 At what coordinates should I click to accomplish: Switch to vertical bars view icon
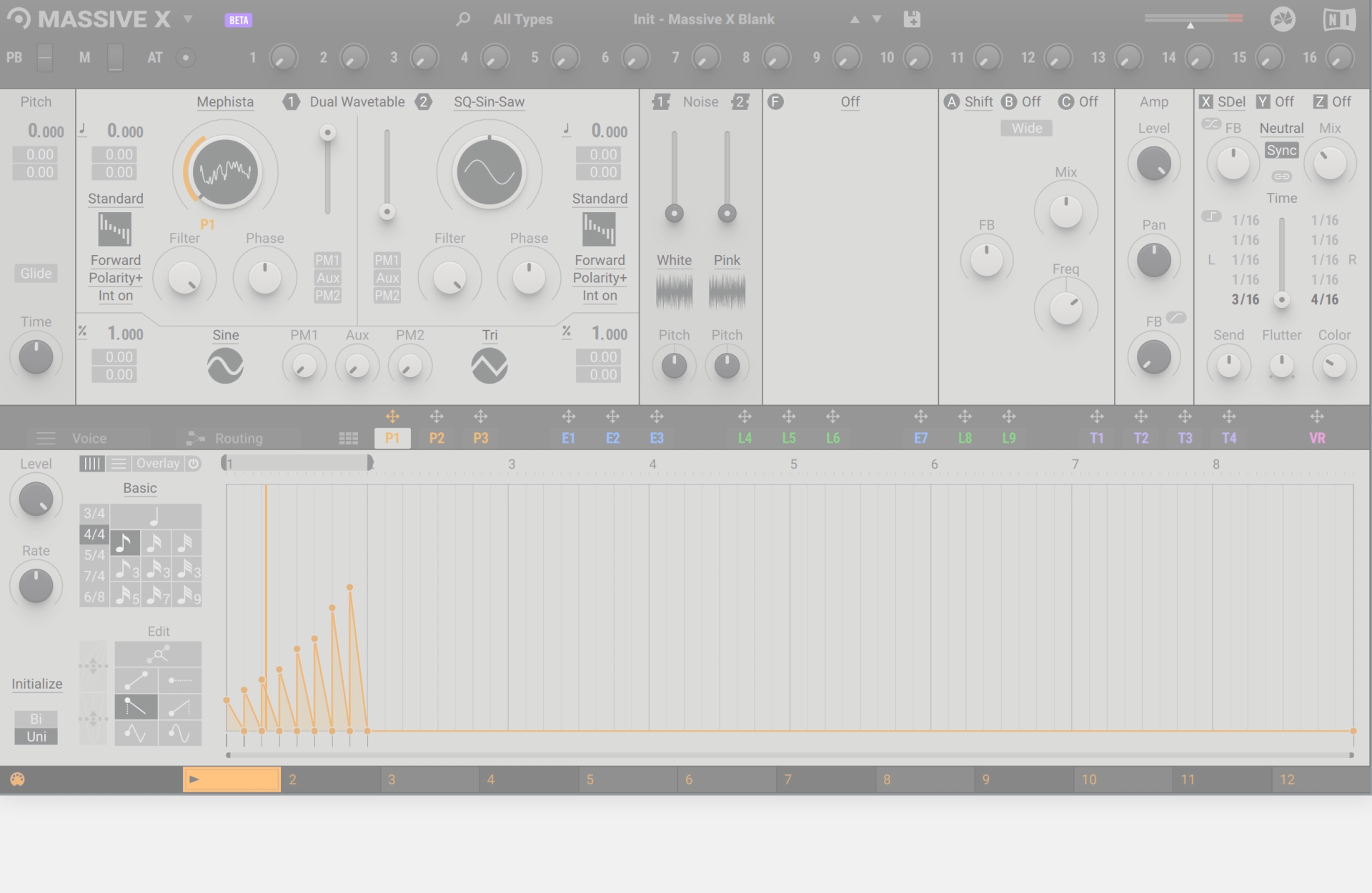click(92, 464)
